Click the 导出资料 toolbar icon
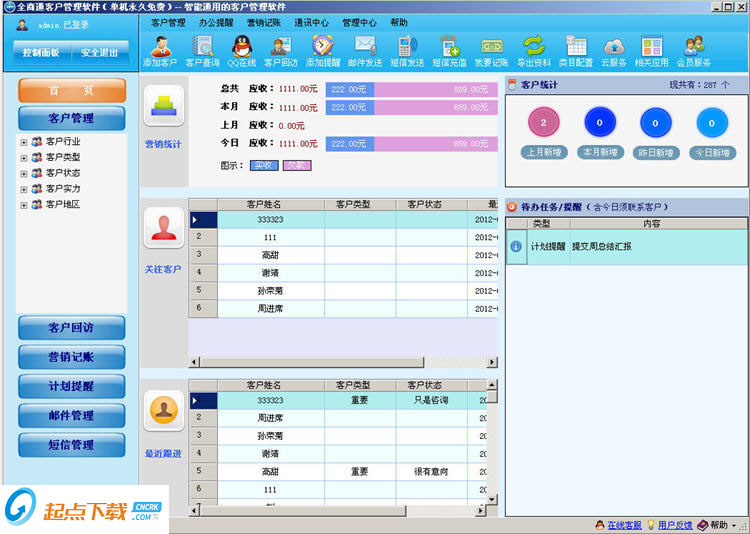This screenshot has width=750, height=534. click(x=533, y=47)
